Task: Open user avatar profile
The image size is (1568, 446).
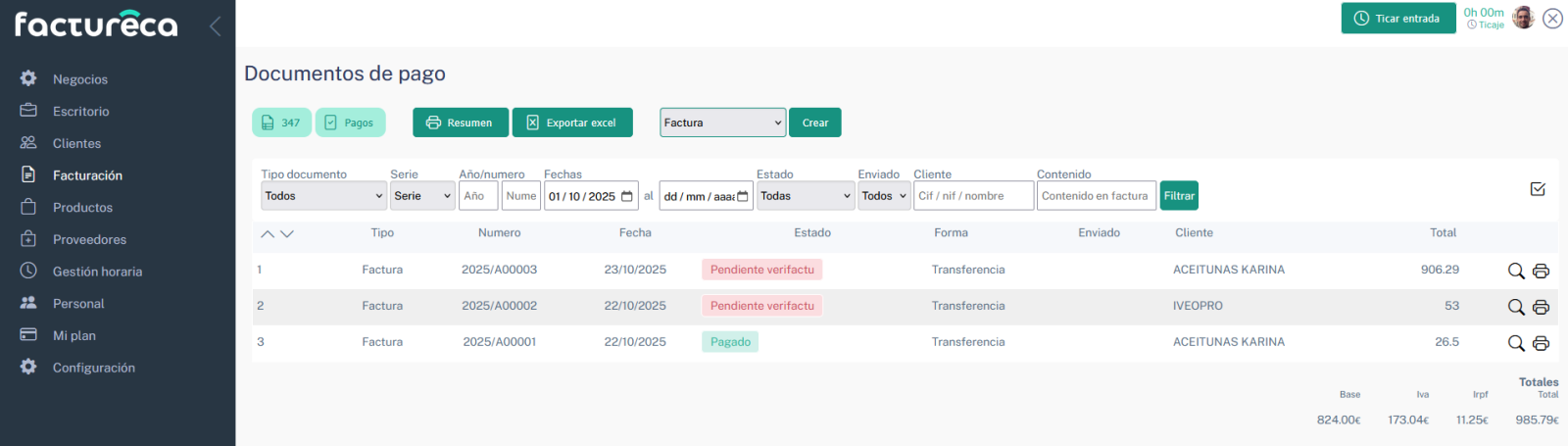Action: coord(1523,18)
